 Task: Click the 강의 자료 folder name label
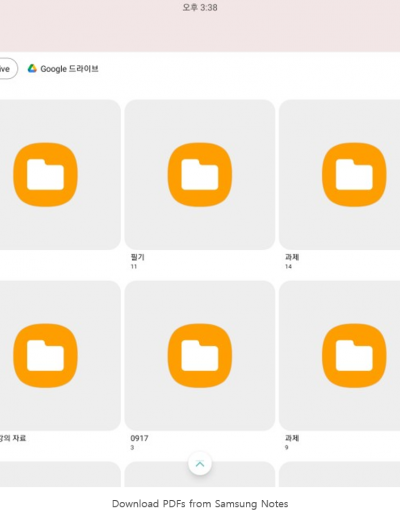tap(13, 438)
